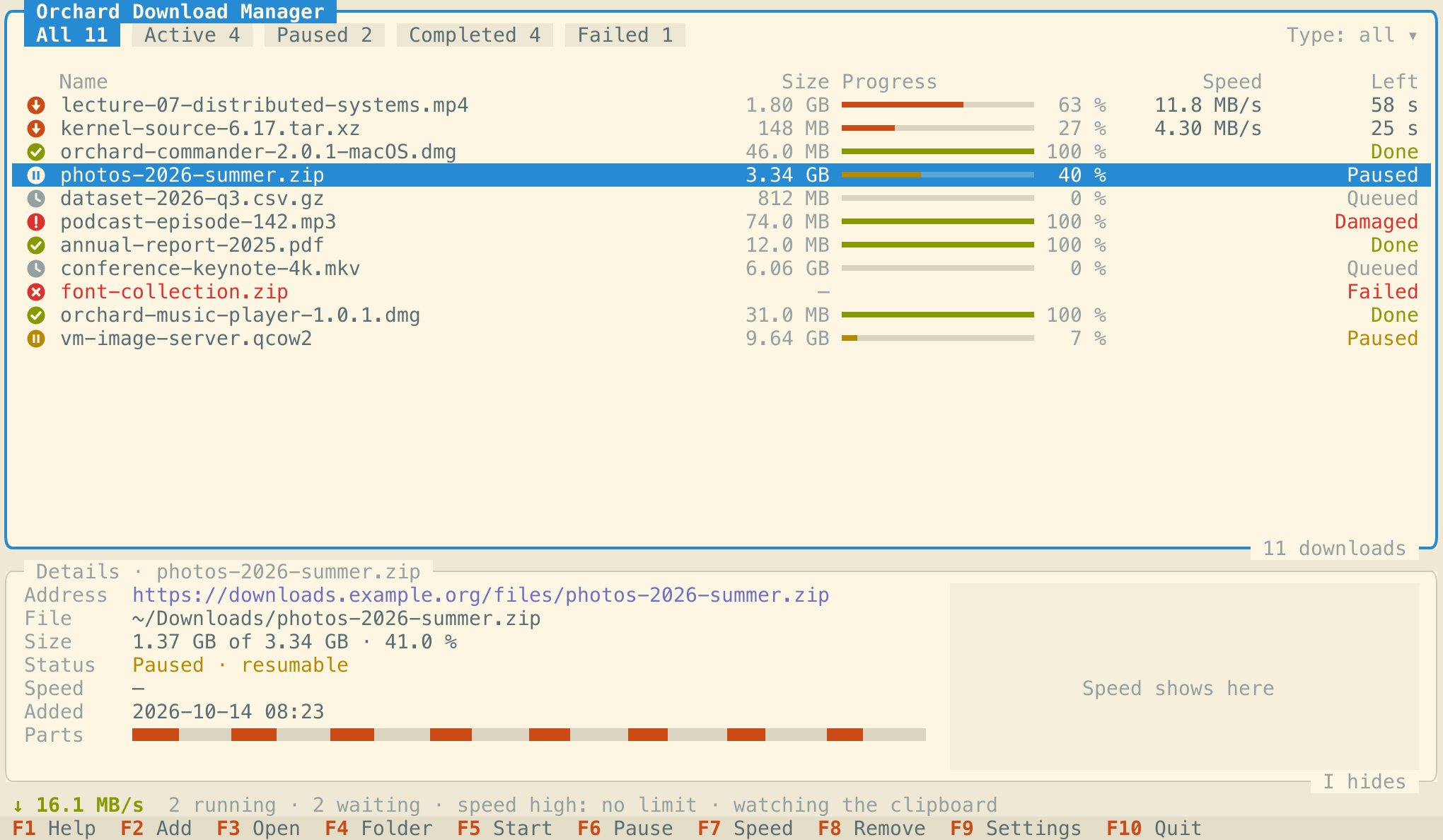The image size is (1443, 840).
Task: Click F2 Add to add a download
Action: 156,829
